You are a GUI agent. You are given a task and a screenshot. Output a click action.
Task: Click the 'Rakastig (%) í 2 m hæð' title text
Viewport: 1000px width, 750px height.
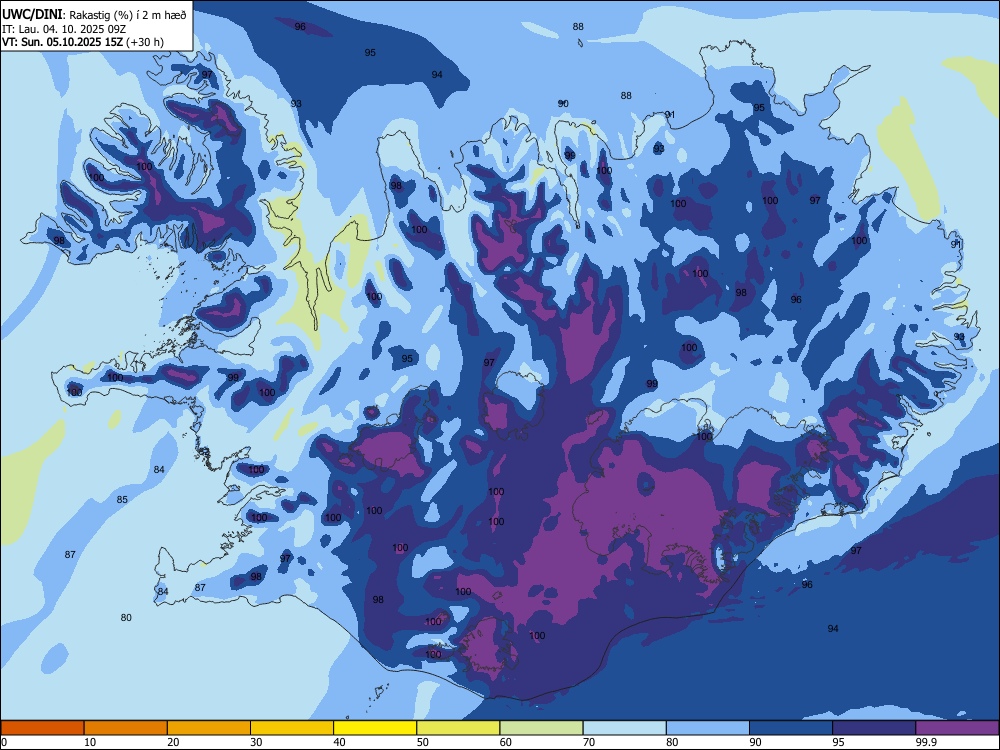click(x=128, y=15)
